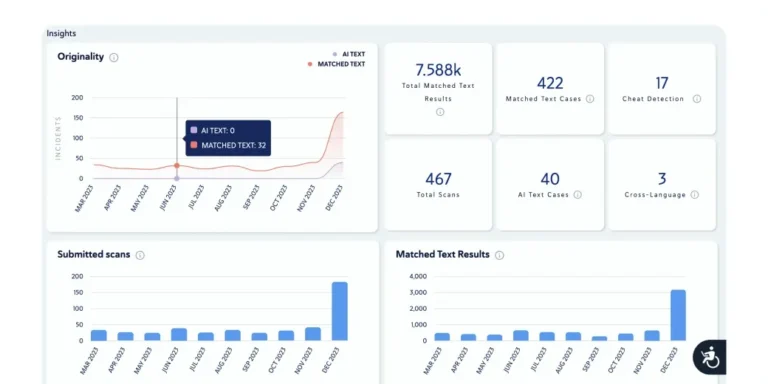Open the accessibility wheelchair widget
This screenshot has height=384, width=768.
coord(709,357)
